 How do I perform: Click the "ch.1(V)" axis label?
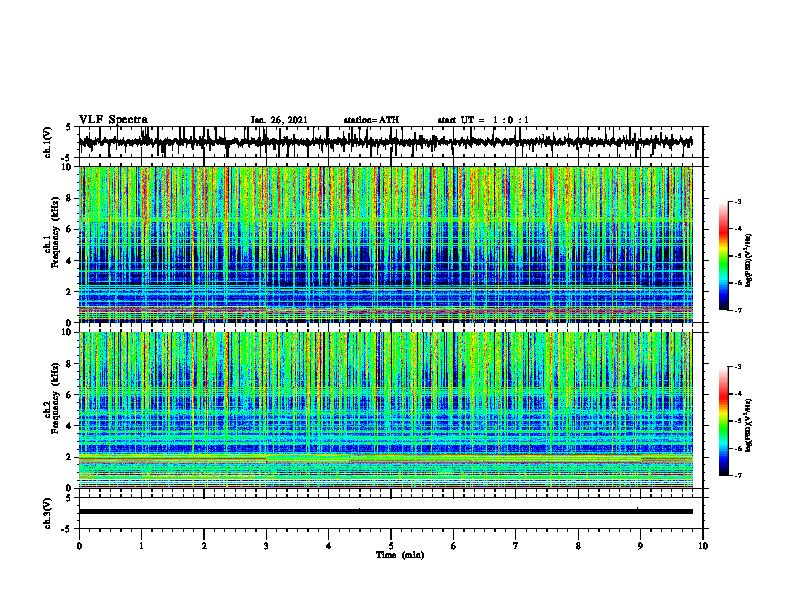click(48, 143)
